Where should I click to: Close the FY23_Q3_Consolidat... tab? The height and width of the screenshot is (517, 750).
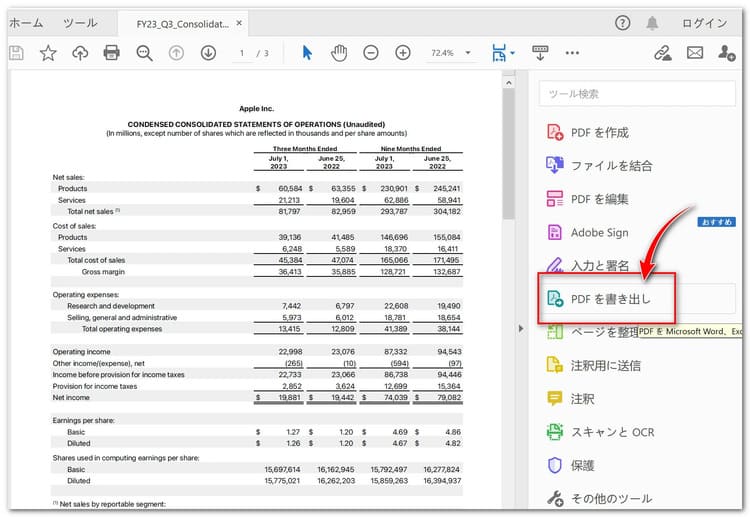click(239, 23)
